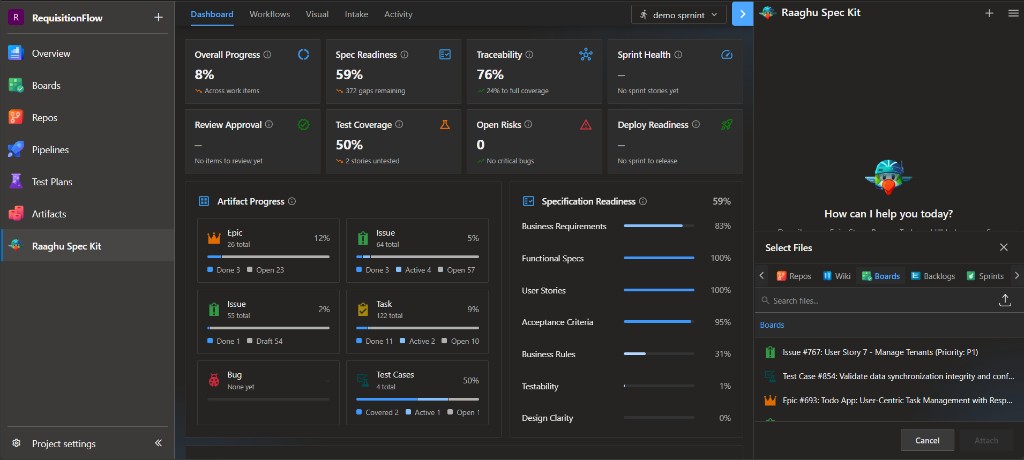1024x460 pixels.
Task: Click the Business Requirements progress bar
Action: pos(659,226)
